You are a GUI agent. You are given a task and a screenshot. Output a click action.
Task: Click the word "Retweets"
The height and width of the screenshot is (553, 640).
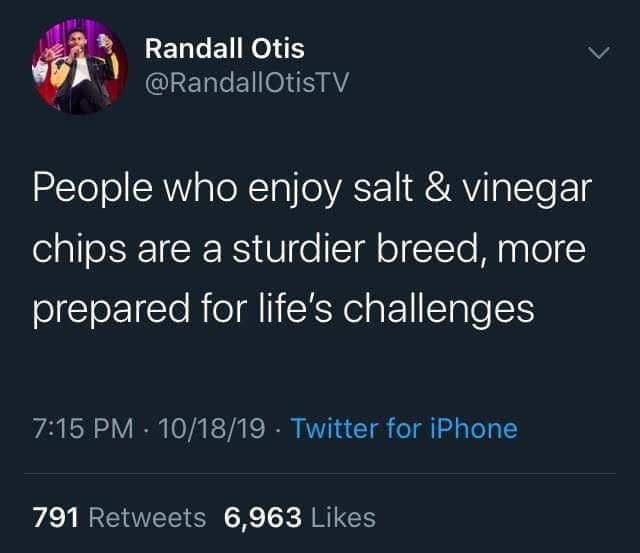pos(147,517)
